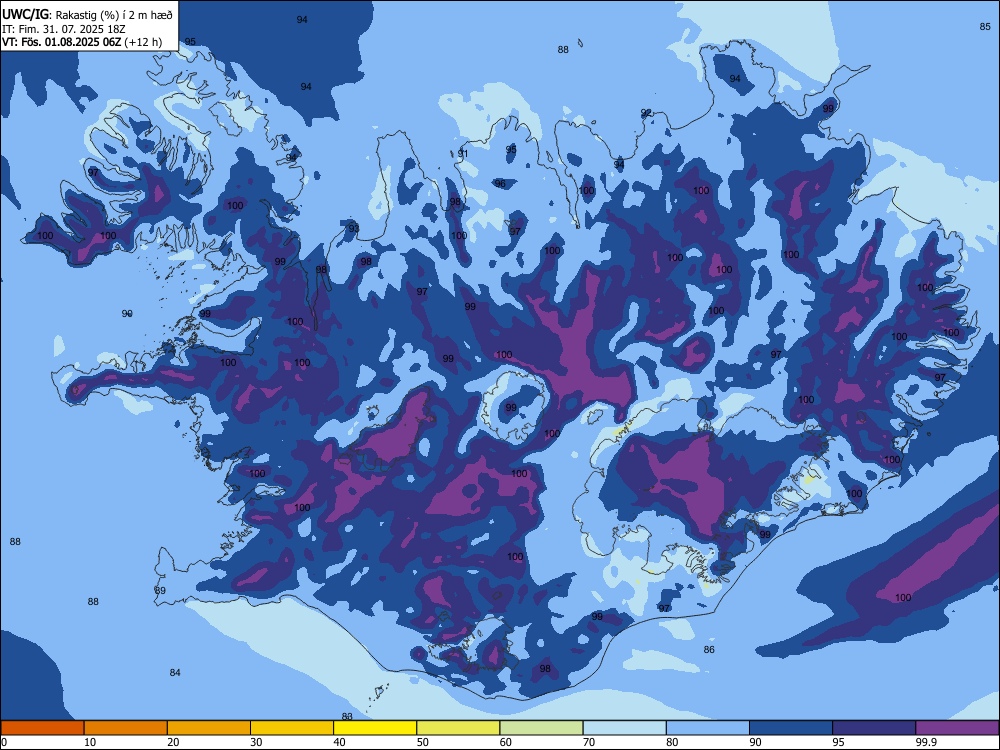
Task: Click the title 'UWC/IG: Rakastig (%) í 2 m hæð'
Action: tap(87, 15)
